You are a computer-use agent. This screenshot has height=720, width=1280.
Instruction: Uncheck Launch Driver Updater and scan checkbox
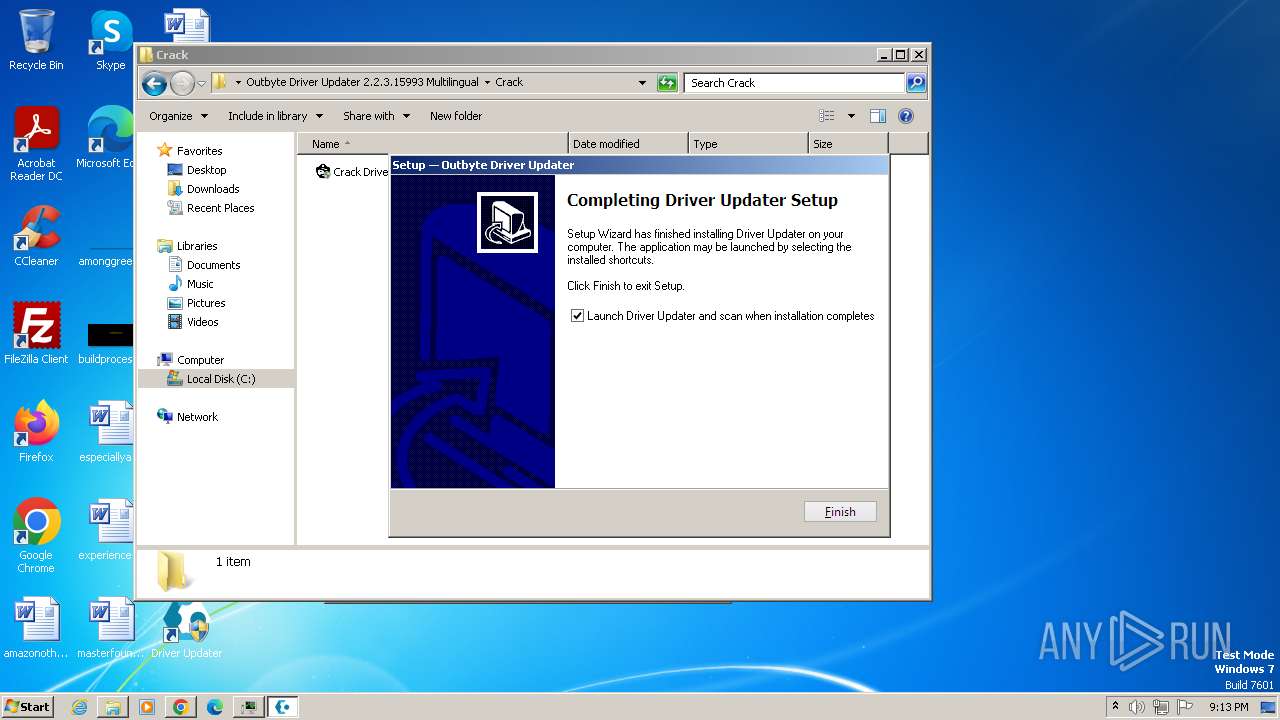[x=577, y=316]
